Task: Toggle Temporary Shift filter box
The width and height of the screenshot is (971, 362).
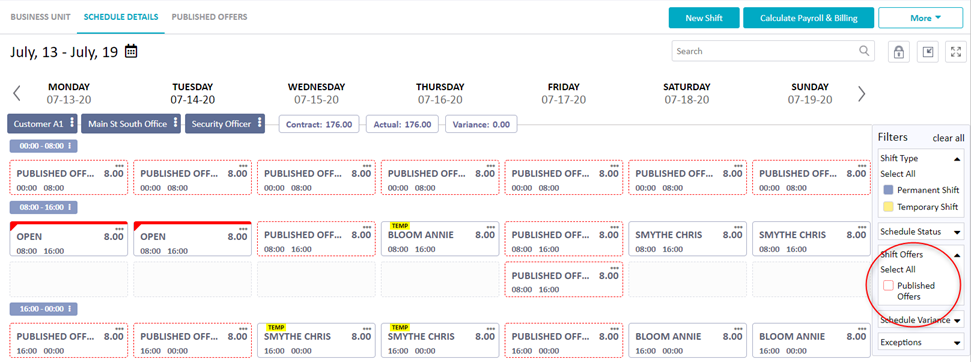Action: (888, 207)
